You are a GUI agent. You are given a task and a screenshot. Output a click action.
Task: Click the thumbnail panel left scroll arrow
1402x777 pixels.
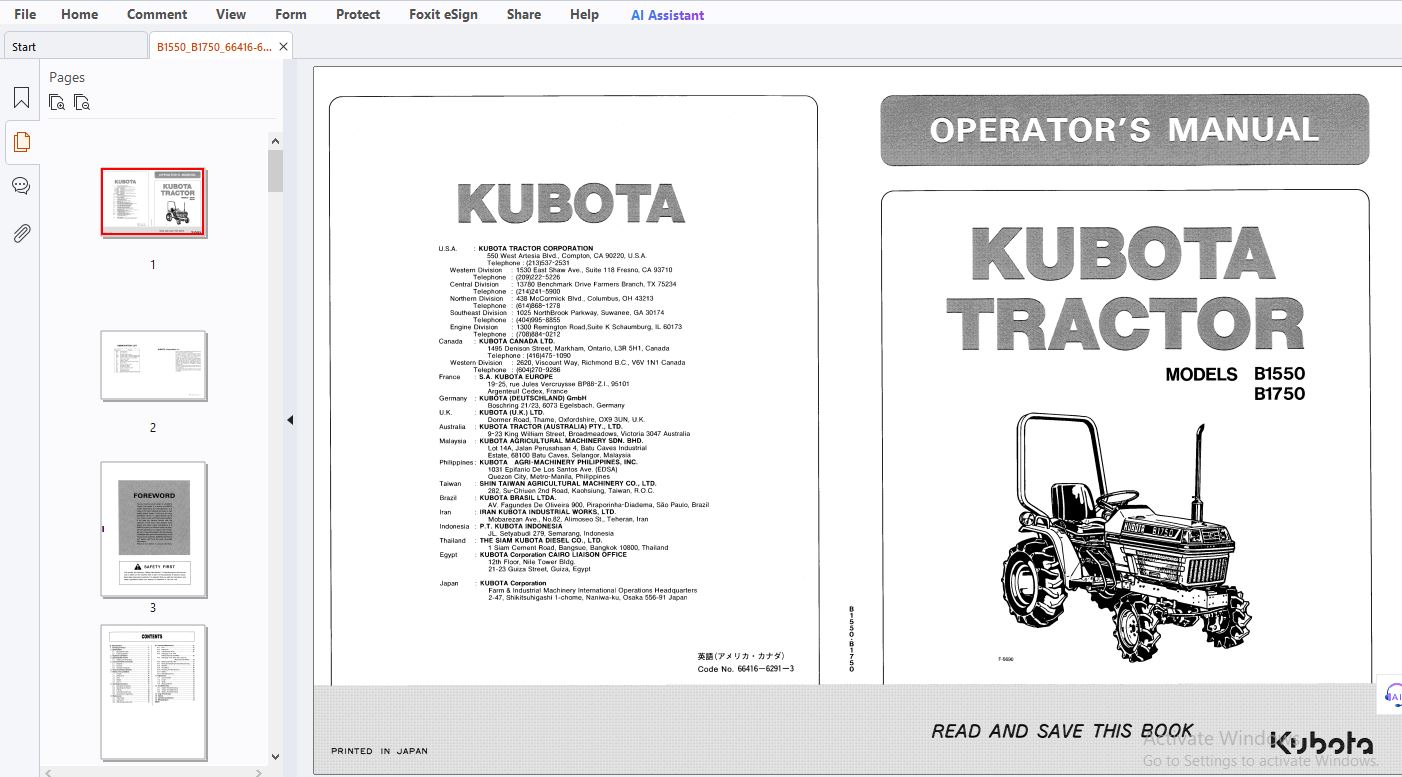click(49, 771)
